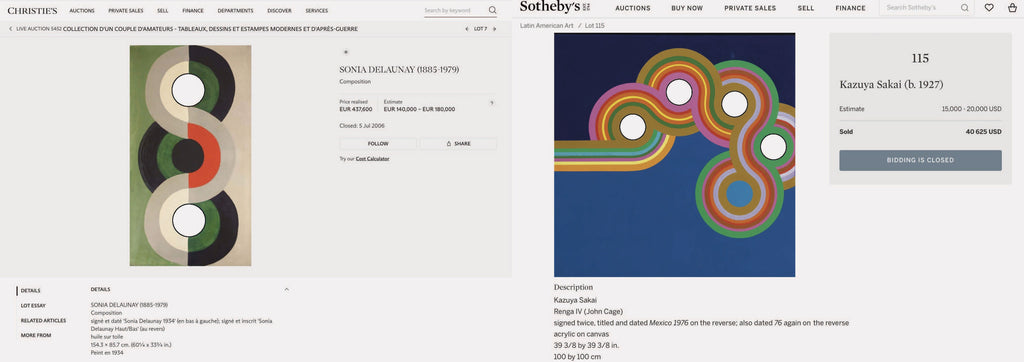Click Sotheby's search magnifier icon
The width and height of the screenshot is (1024, 362).
pyautogui.click(x=965, y=8)
